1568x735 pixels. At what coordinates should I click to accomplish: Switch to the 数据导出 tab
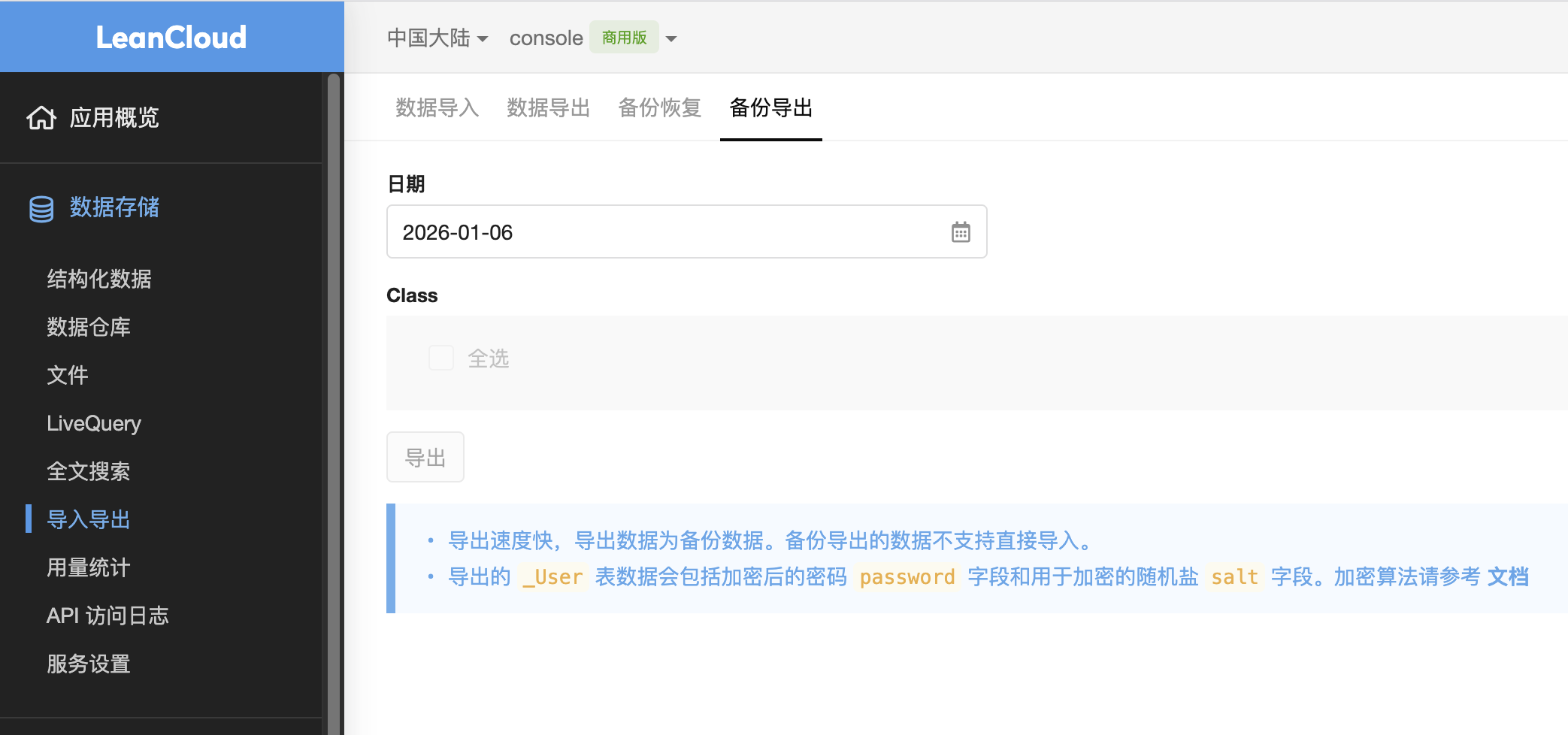click(x=548, y=107)
